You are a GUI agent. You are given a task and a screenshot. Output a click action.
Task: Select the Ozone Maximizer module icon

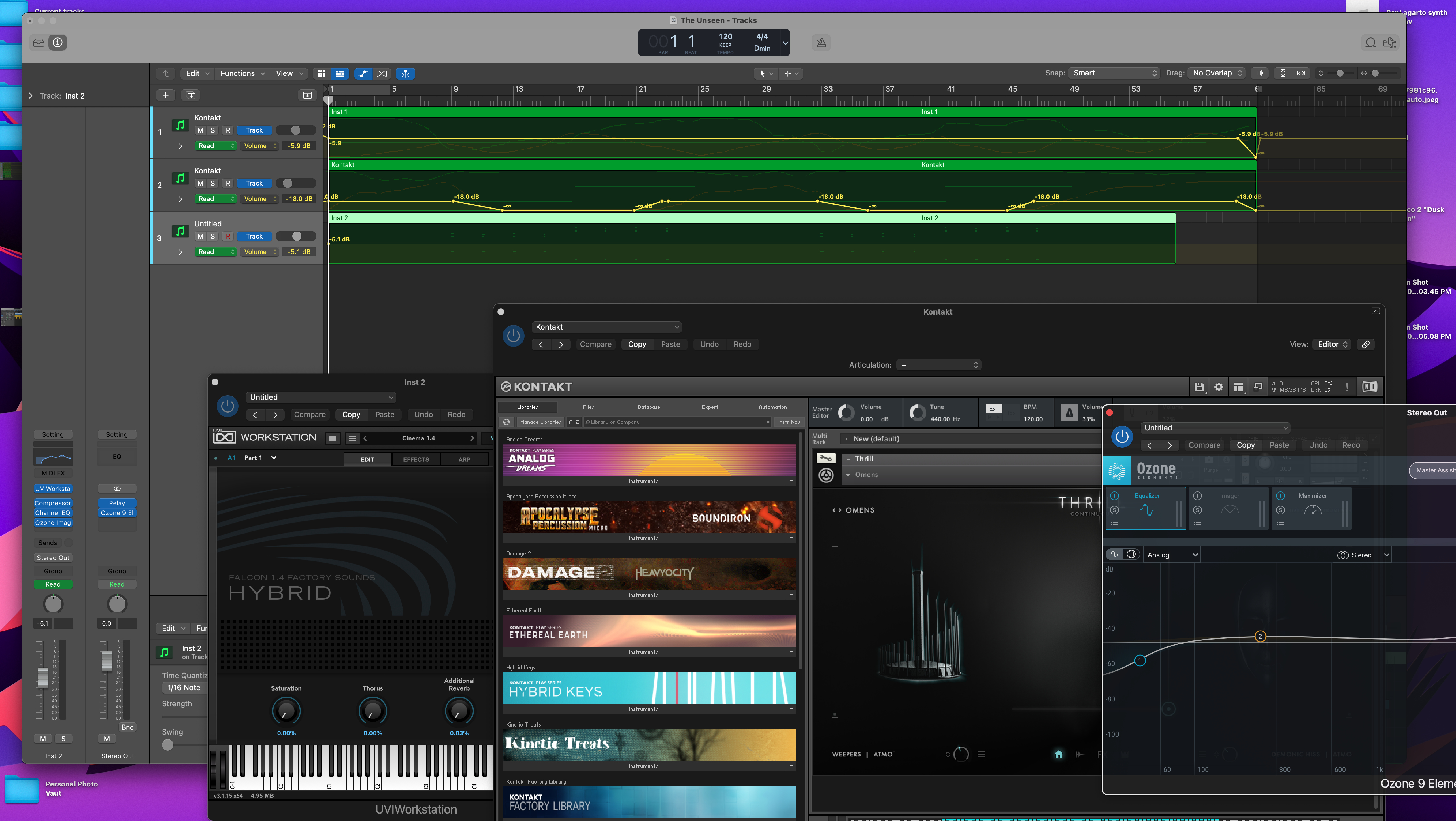coord(1312,510)
